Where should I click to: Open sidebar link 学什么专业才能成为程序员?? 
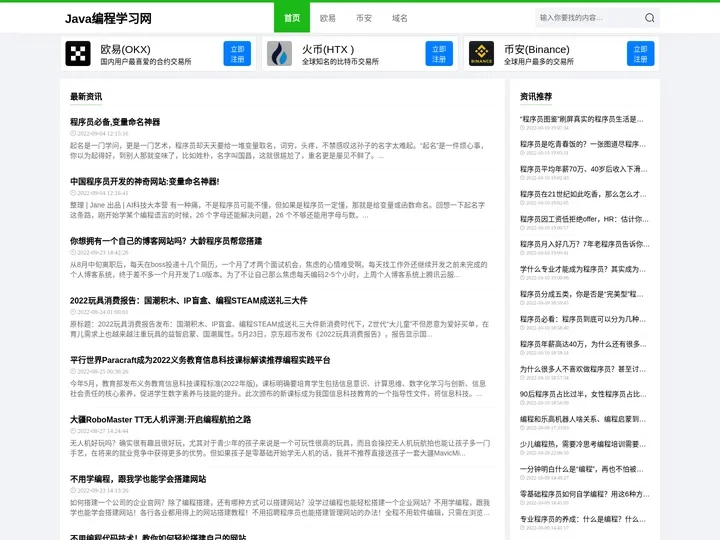[x=582, y=269]
